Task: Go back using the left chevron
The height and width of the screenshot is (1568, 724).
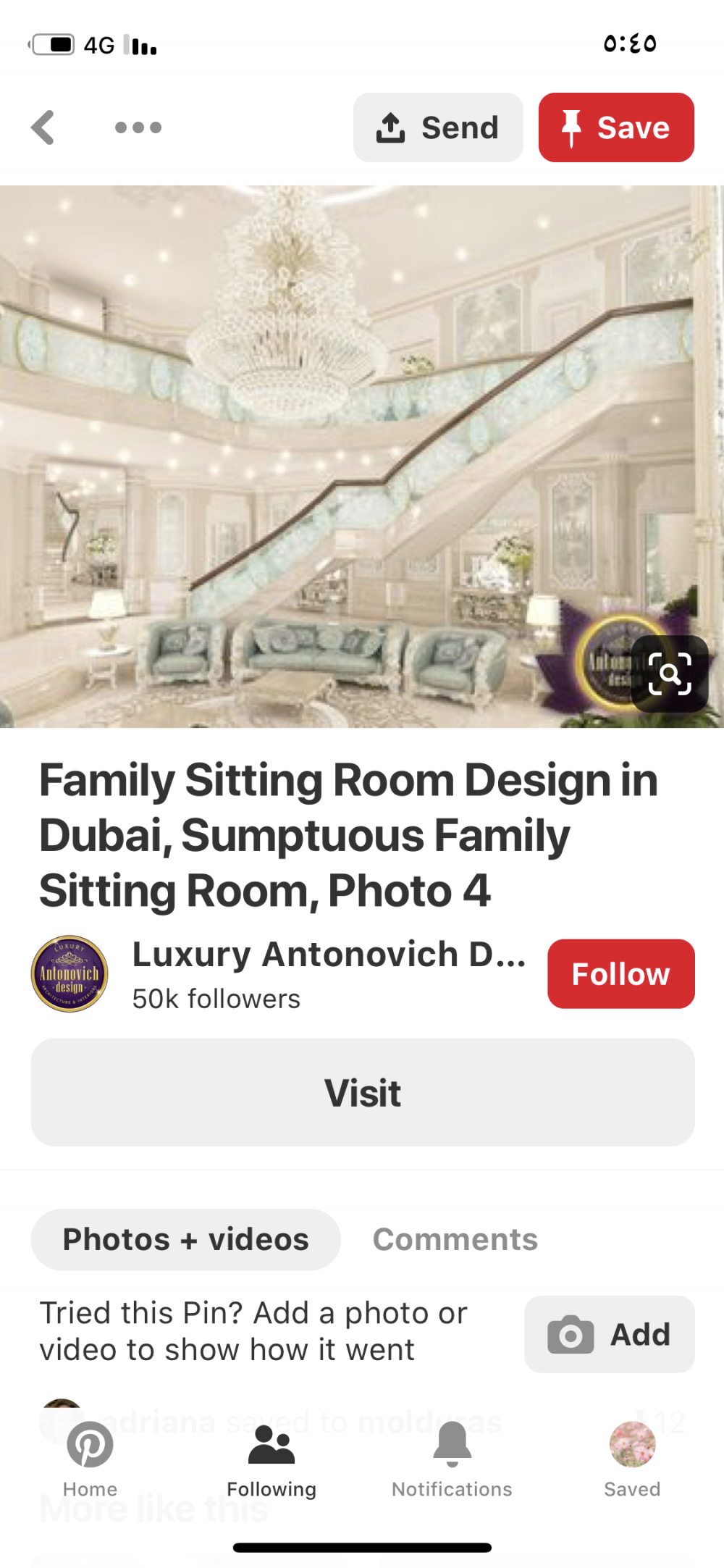Action: point(43,127)
